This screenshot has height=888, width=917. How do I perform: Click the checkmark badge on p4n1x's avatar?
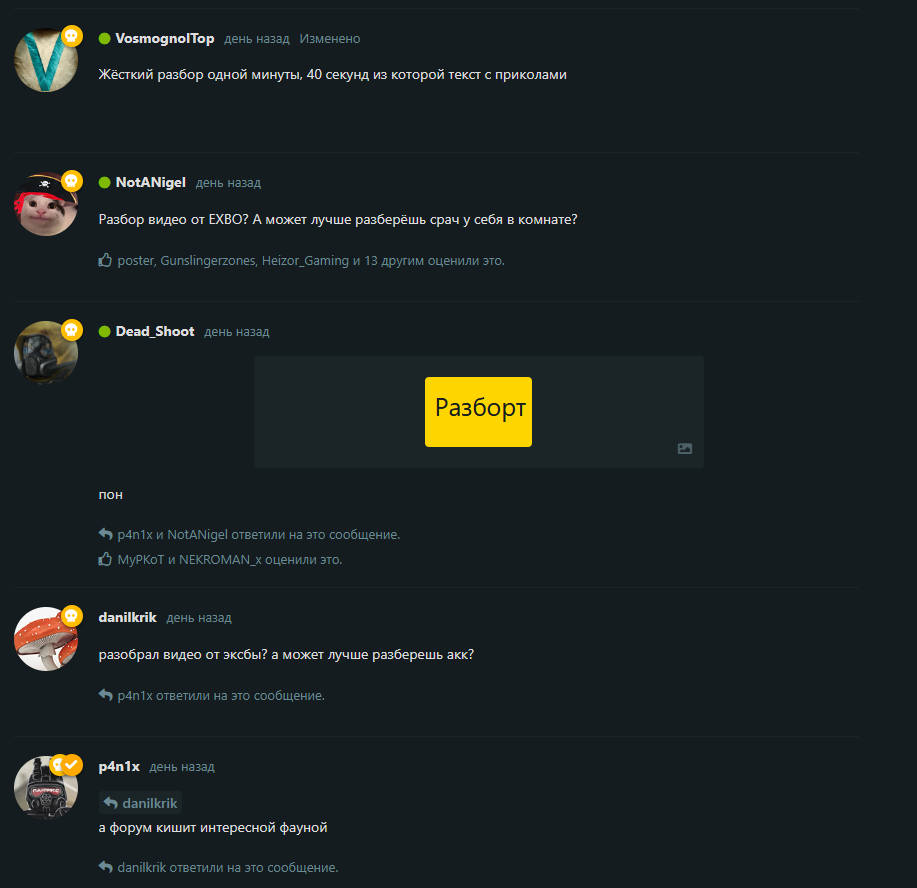tap(72, 765)
